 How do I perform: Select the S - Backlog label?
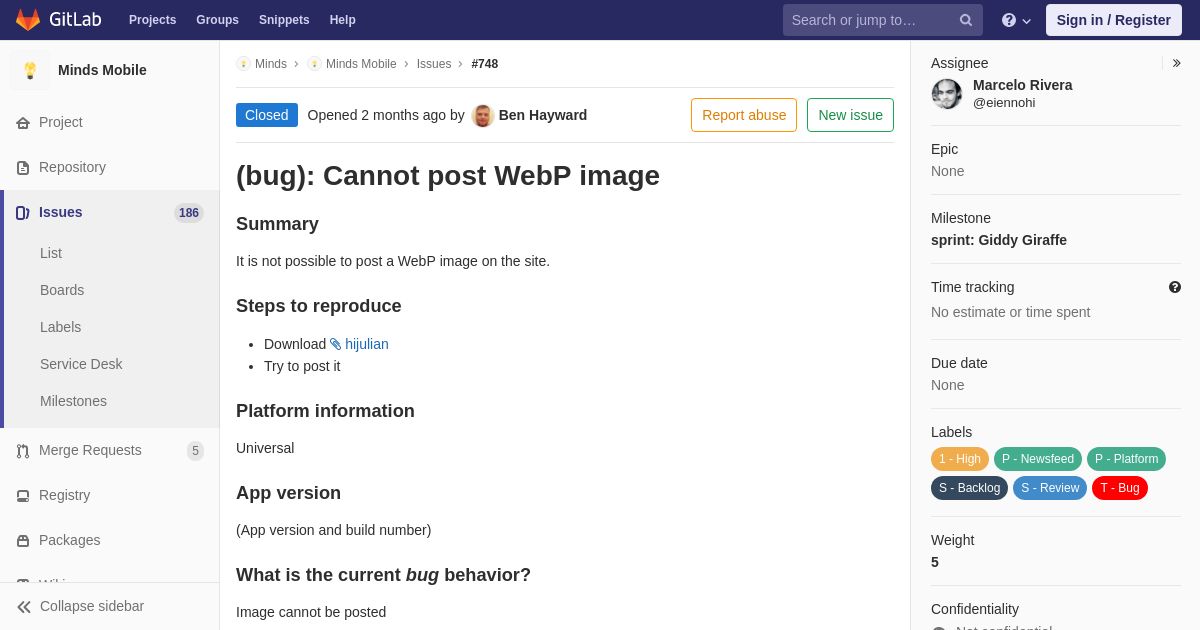point(969,488)
